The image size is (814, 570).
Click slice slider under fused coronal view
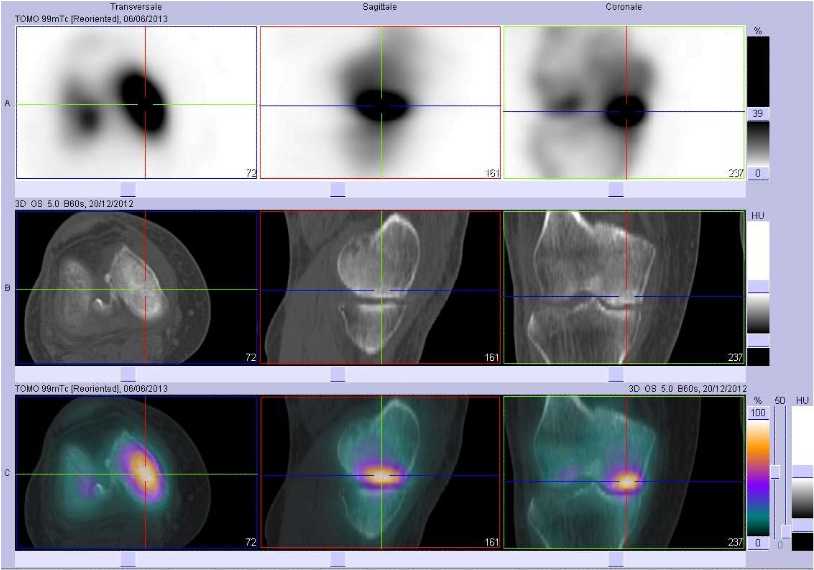click(616, 559)
